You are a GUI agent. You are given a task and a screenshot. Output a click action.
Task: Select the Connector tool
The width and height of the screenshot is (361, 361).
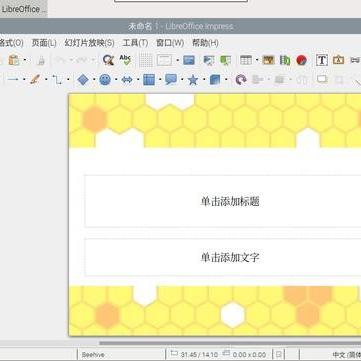[x=57, y=80]
